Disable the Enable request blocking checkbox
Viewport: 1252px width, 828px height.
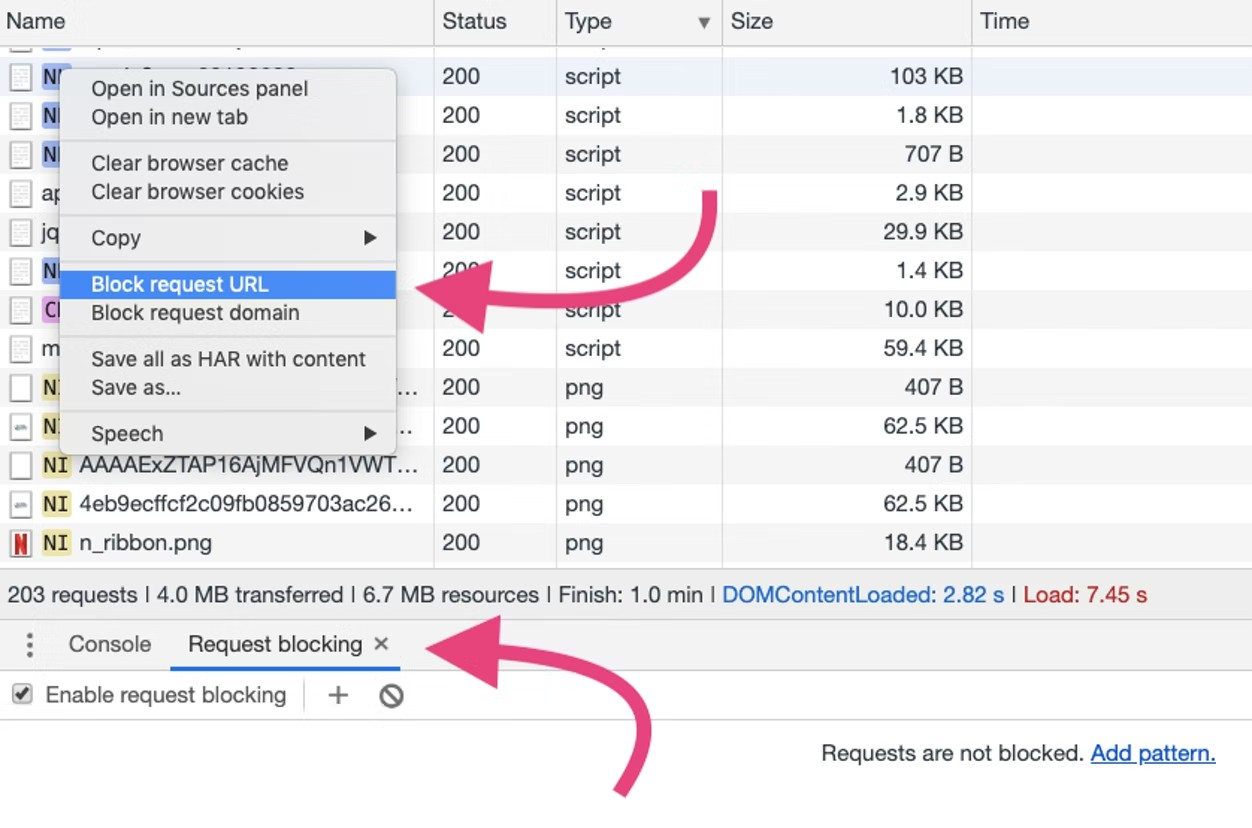(x=21, y=694)
